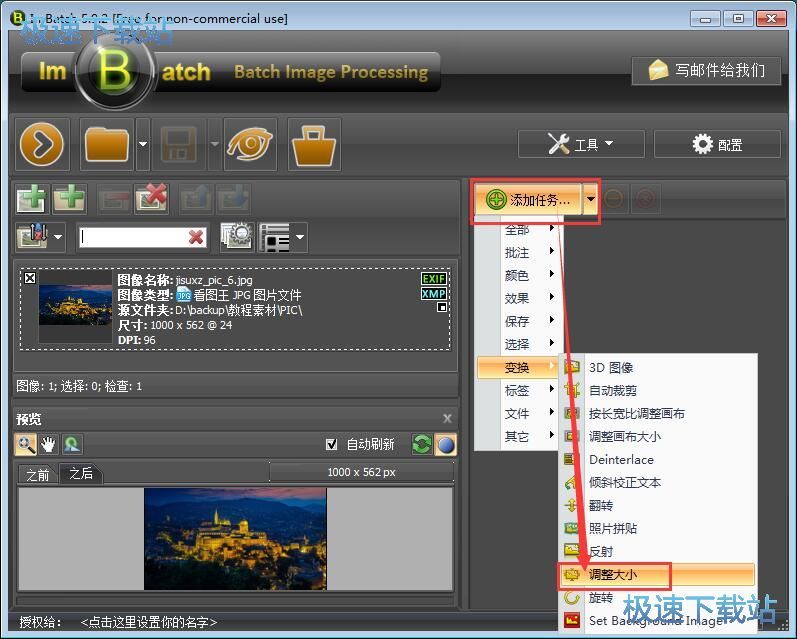This screenshot has width=797, height=639.
Task: Expand the 添加任务 dropdown arrow
Action: point(591,200)
